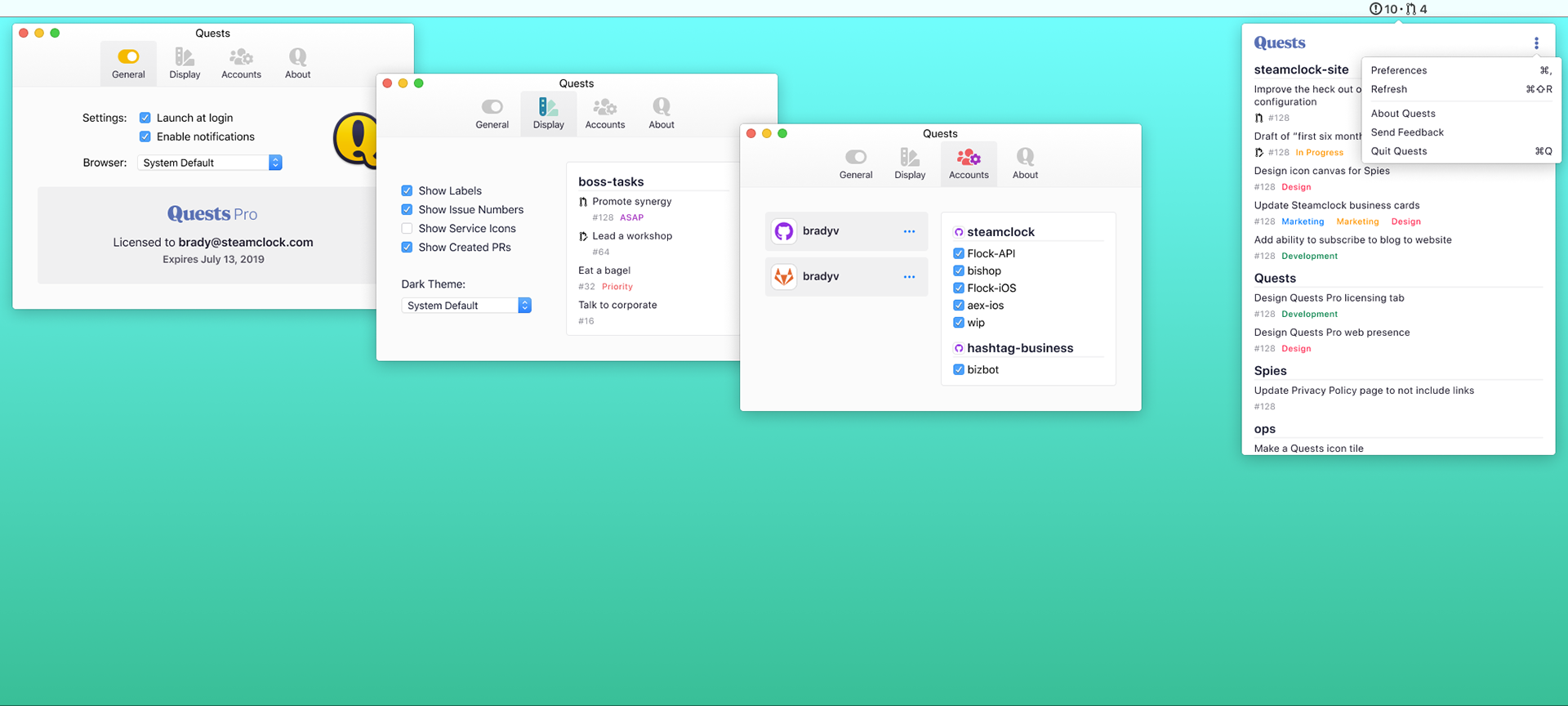Click the Quests logo in the popover

click(1279, 42)
